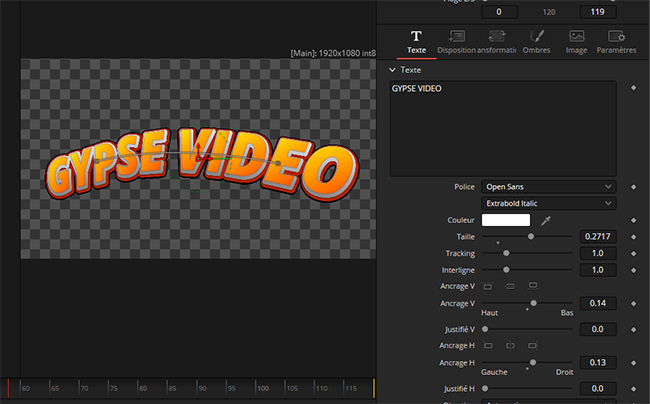The image size is (650, 404).
Task: Click the range start field 0
Action: [499, 12]
